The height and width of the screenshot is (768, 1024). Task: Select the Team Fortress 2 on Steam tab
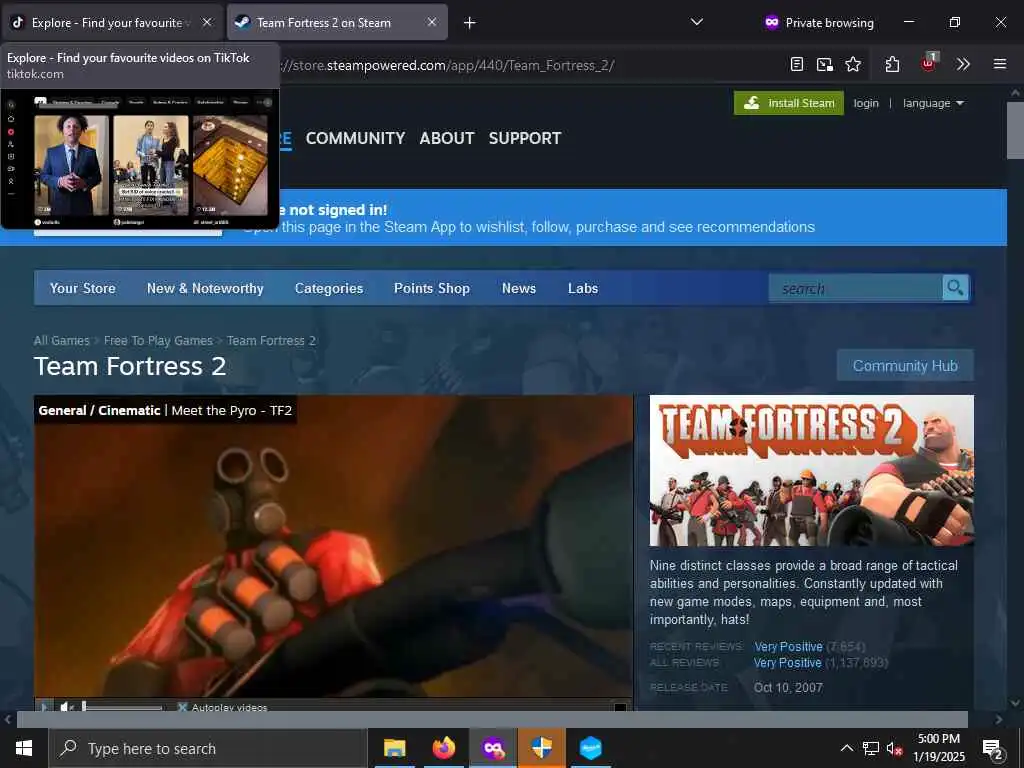[x=337, y=22]
